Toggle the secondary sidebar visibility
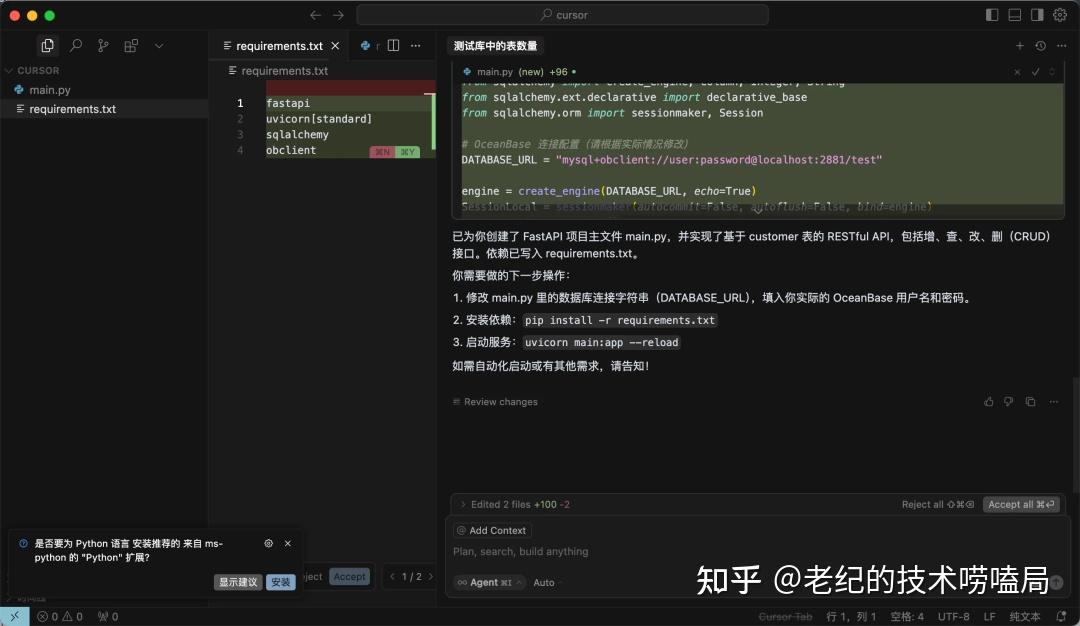This screenshot has width=1080, height=626. point(1036,15)
